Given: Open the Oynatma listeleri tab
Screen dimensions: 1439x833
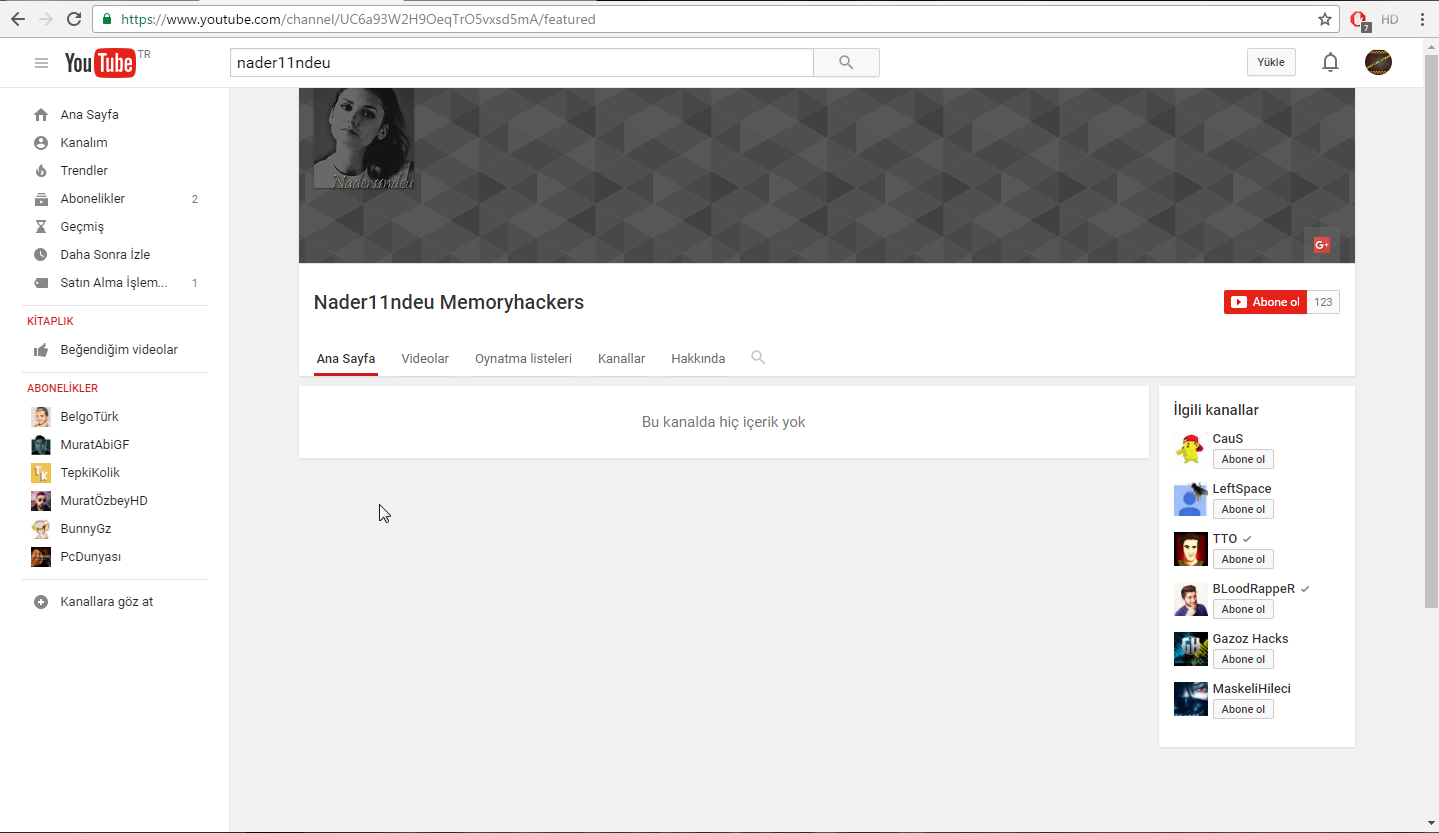Looking at the screenshot, I should (x=523, y=358).
